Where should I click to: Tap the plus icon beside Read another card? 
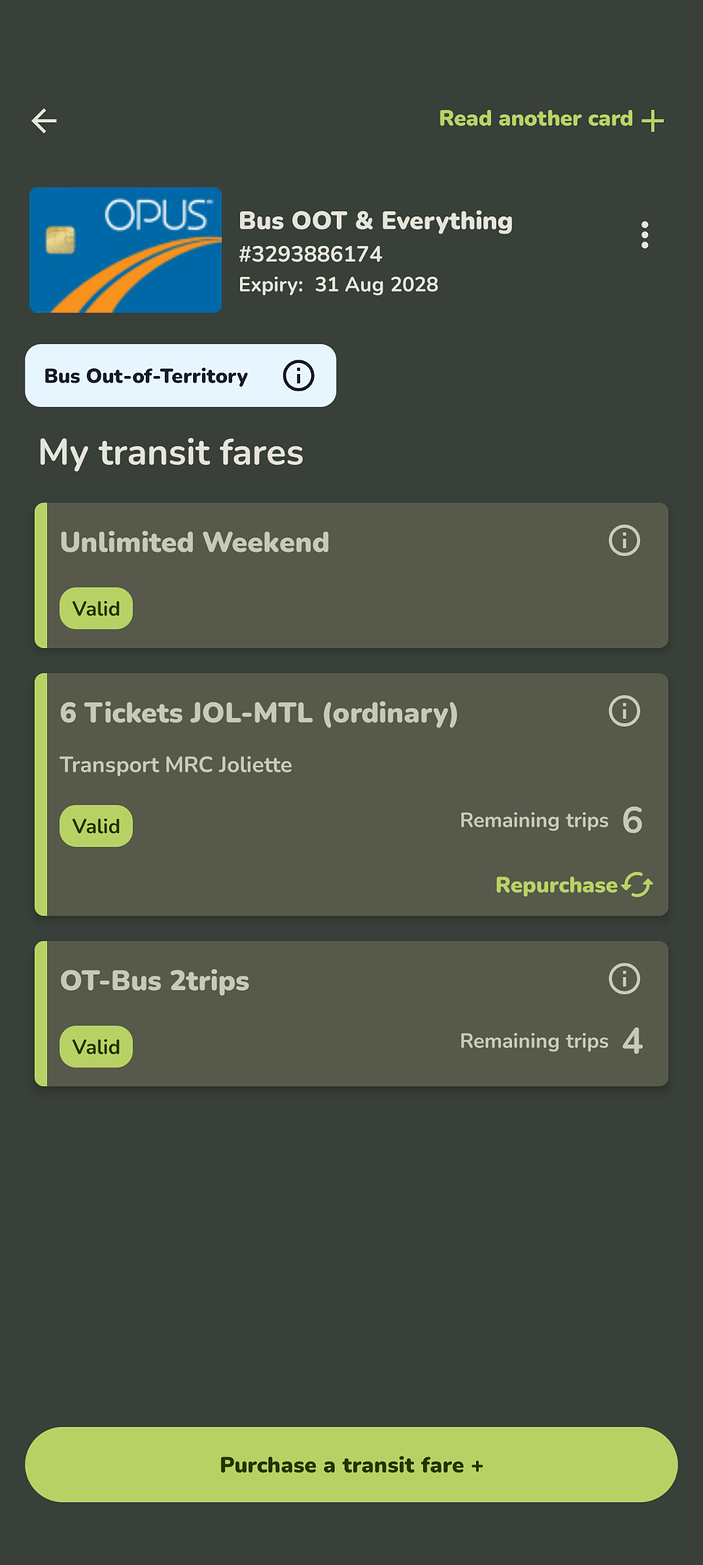(x=653, y=121)
